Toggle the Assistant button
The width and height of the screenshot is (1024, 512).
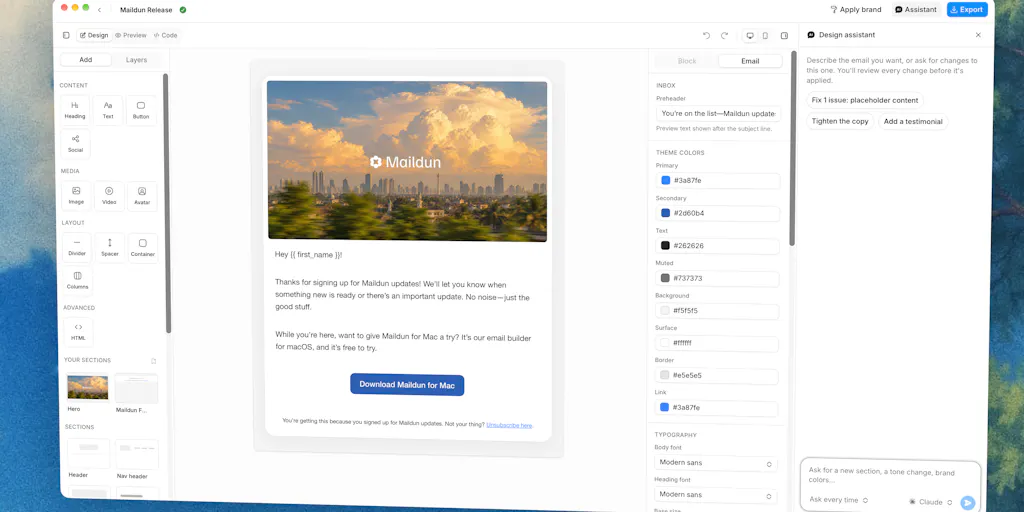pyautogui.click(x=916, y=10)
